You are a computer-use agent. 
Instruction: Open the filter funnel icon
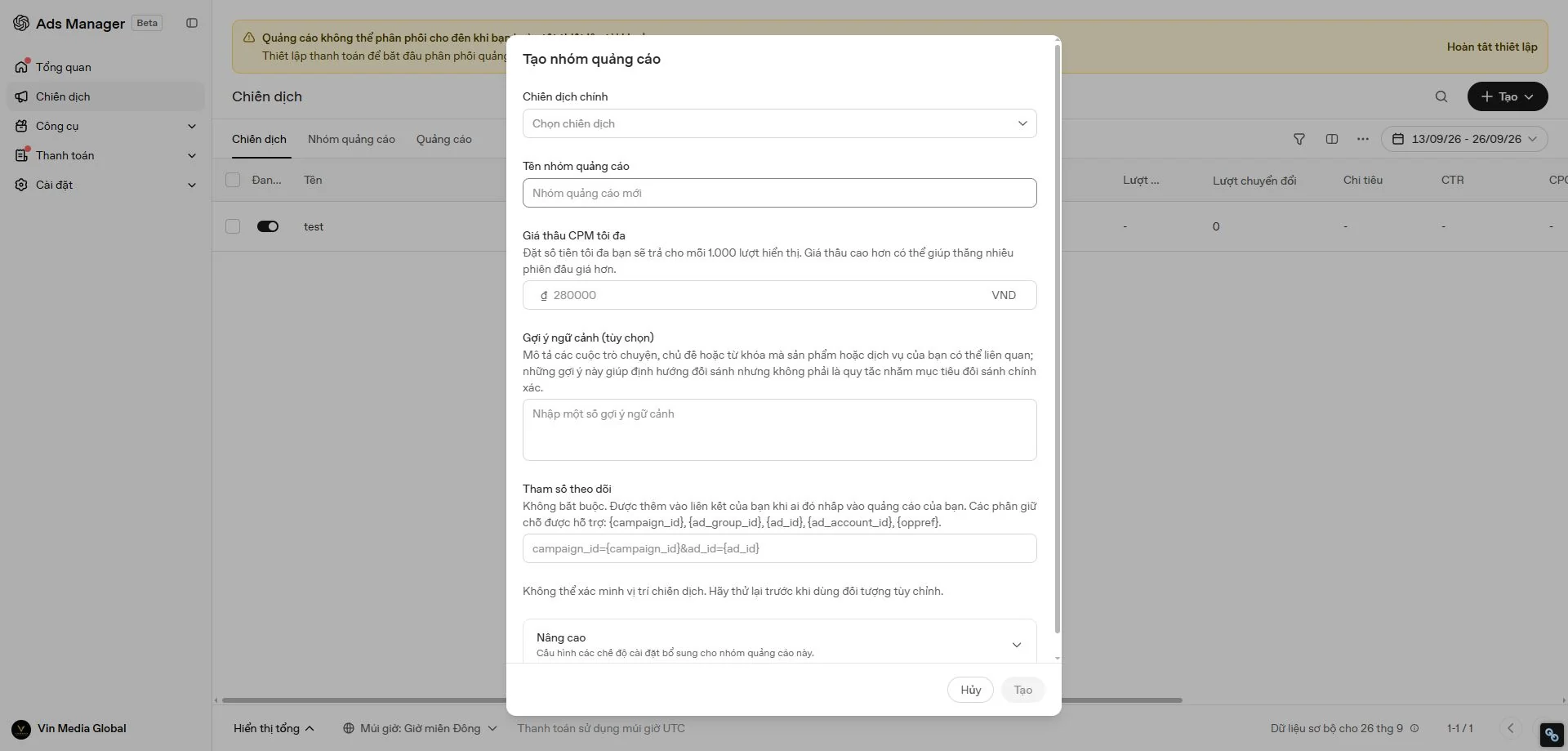coord(1299,139)
